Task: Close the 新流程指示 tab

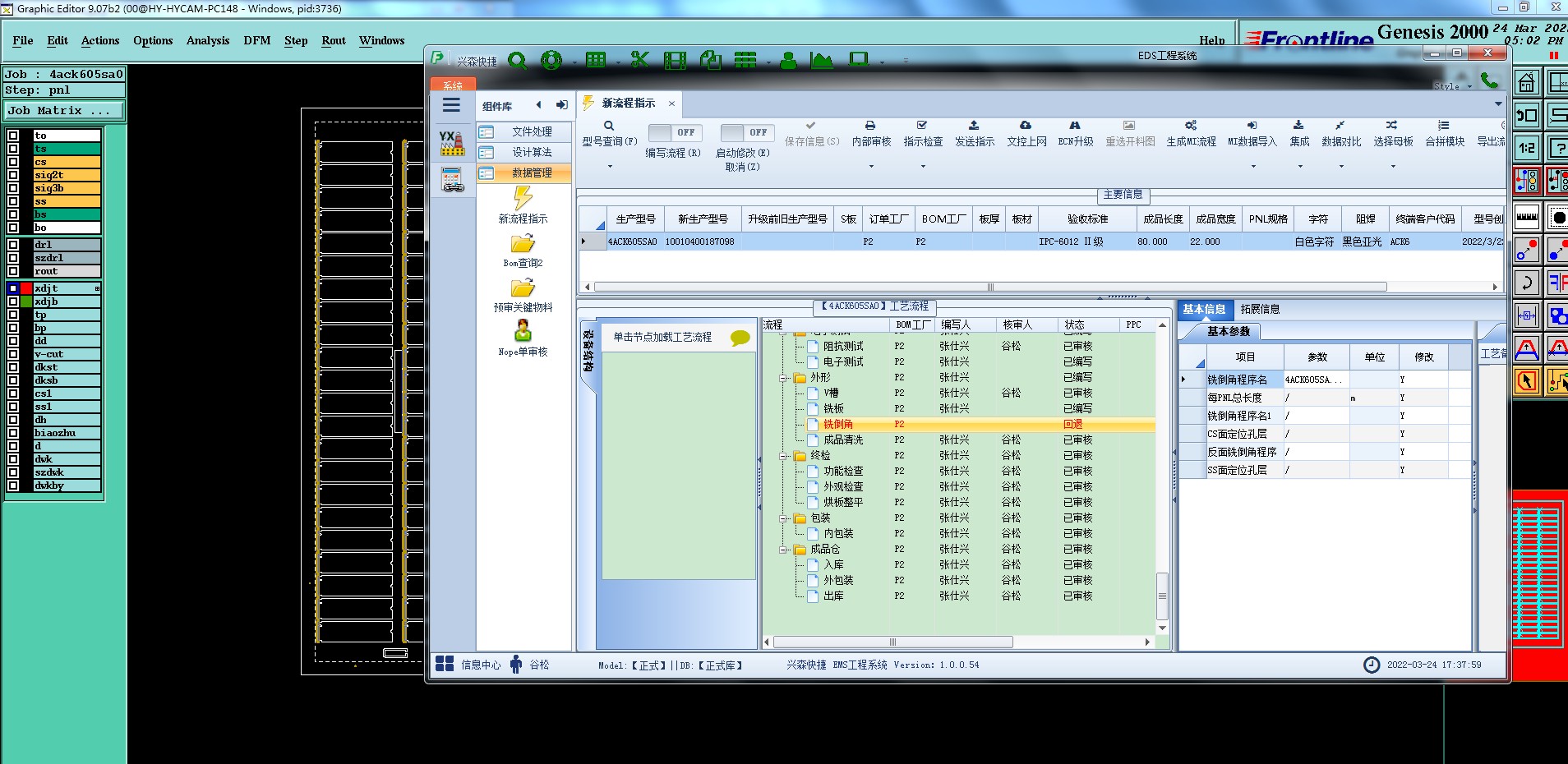Action: click(x=671, y=104)
